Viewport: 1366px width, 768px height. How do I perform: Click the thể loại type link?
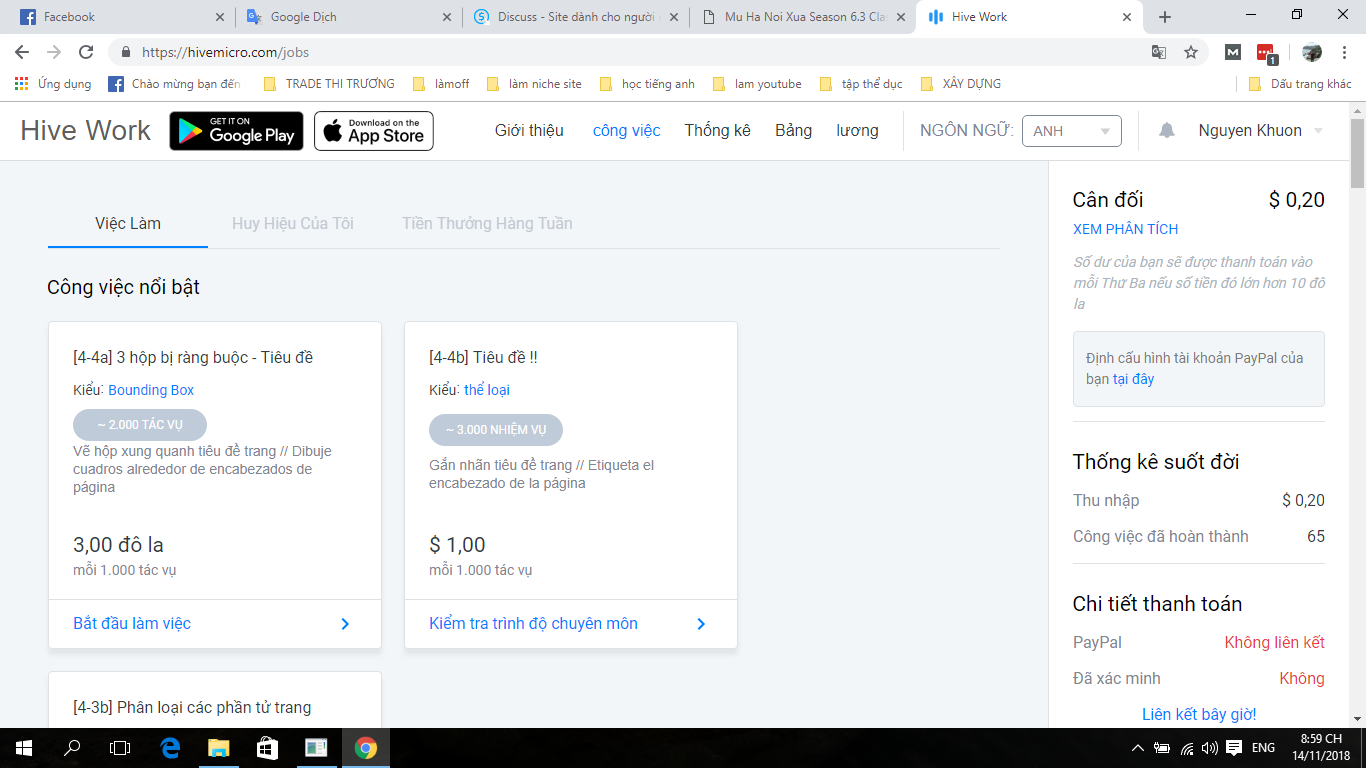[487, 390]
